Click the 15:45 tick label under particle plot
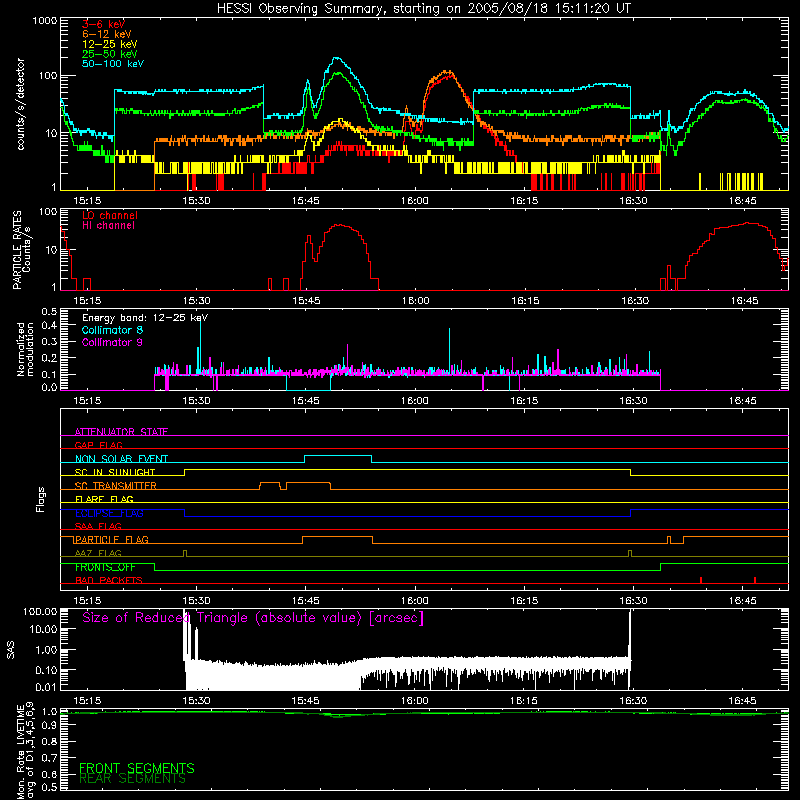 306,301
